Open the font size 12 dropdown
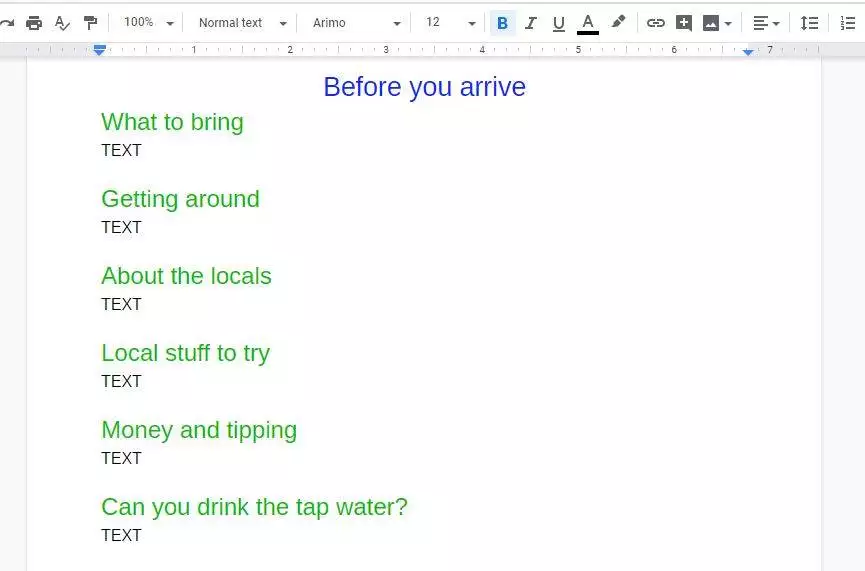 coord(450,23)
